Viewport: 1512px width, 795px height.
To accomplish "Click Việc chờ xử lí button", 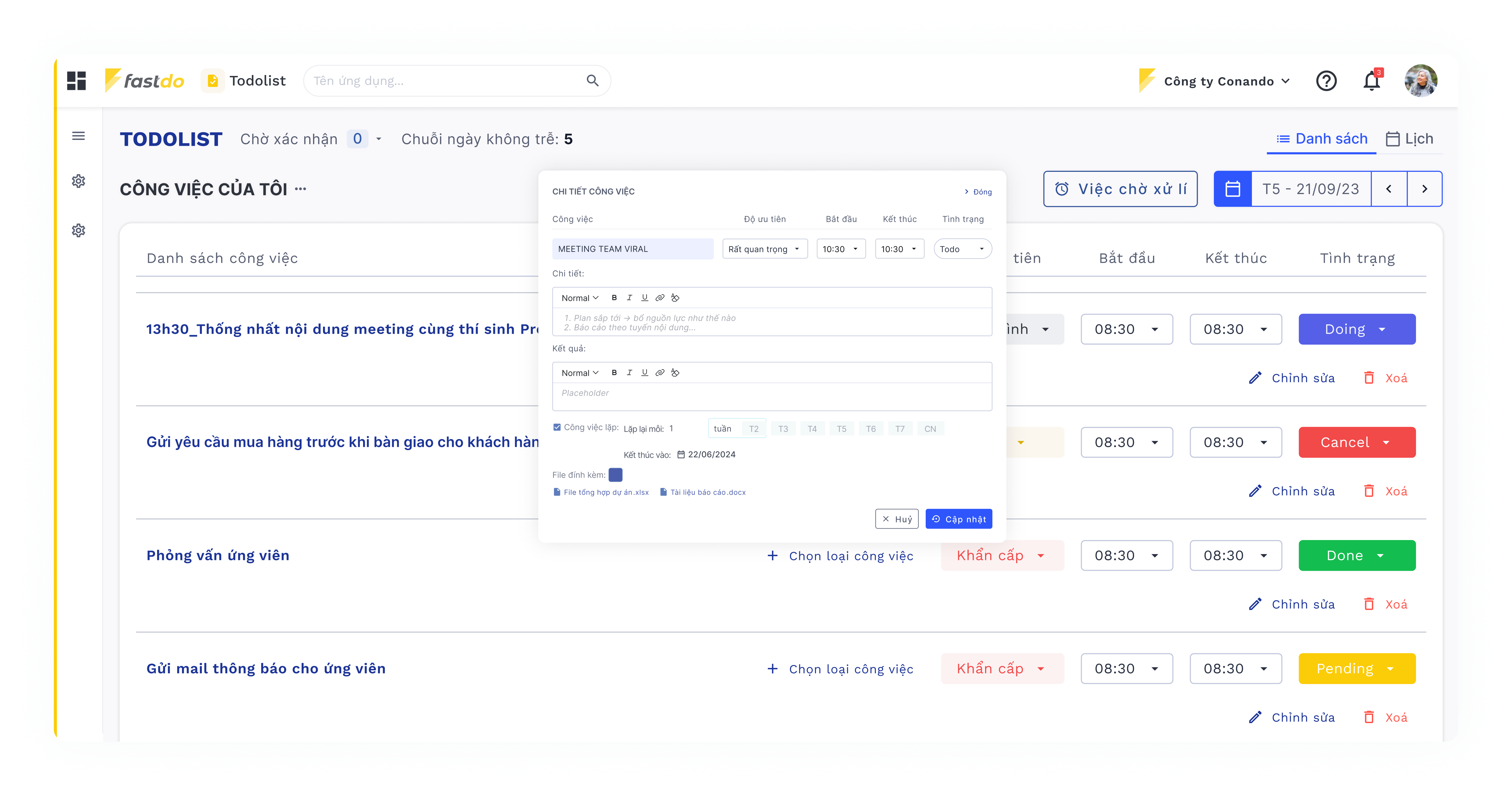I will click(1121, 189).
